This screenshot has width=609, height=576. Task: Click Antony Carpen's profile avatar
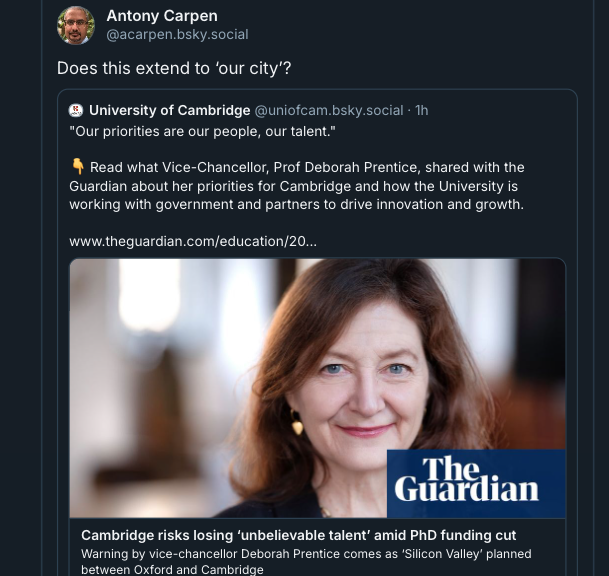point(76,25)
